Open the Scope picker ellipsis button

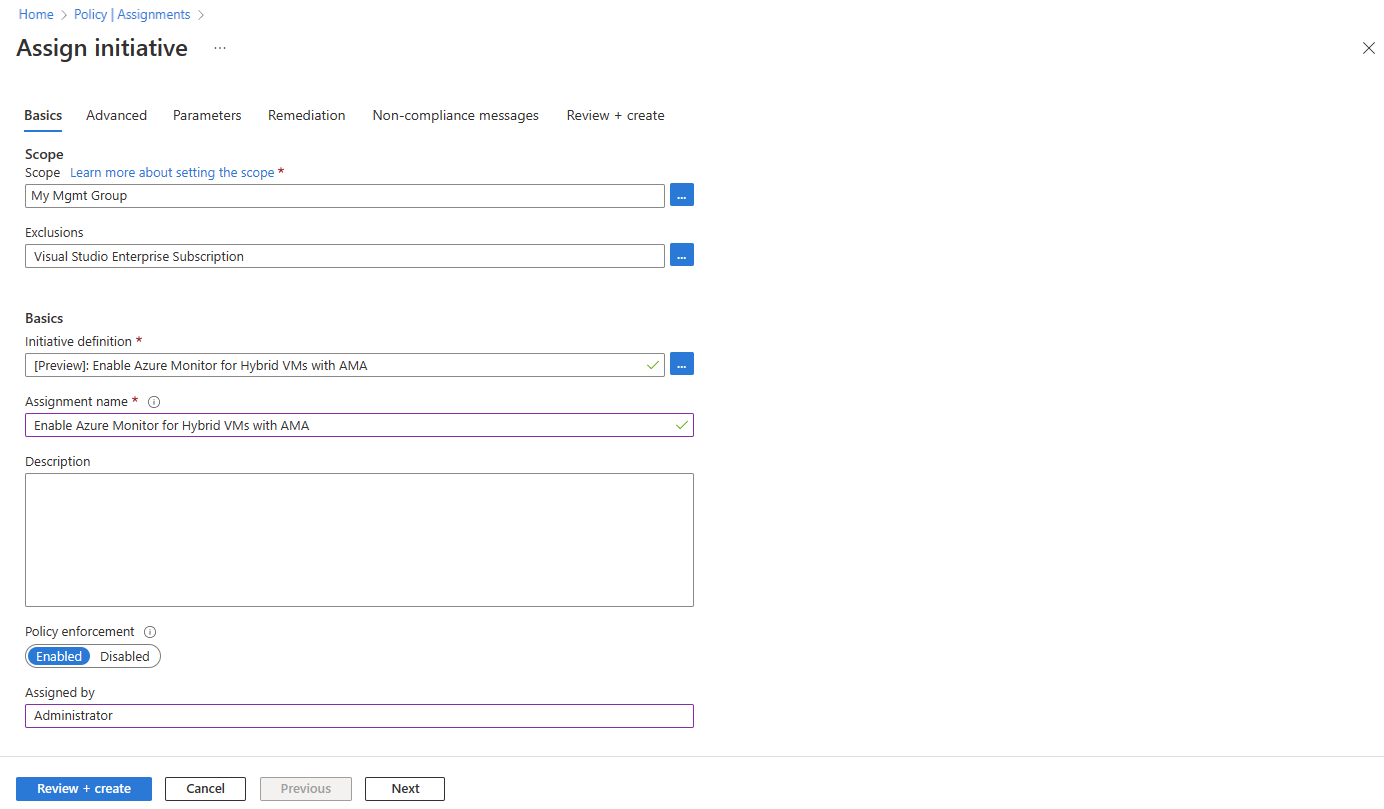(681, 195)
